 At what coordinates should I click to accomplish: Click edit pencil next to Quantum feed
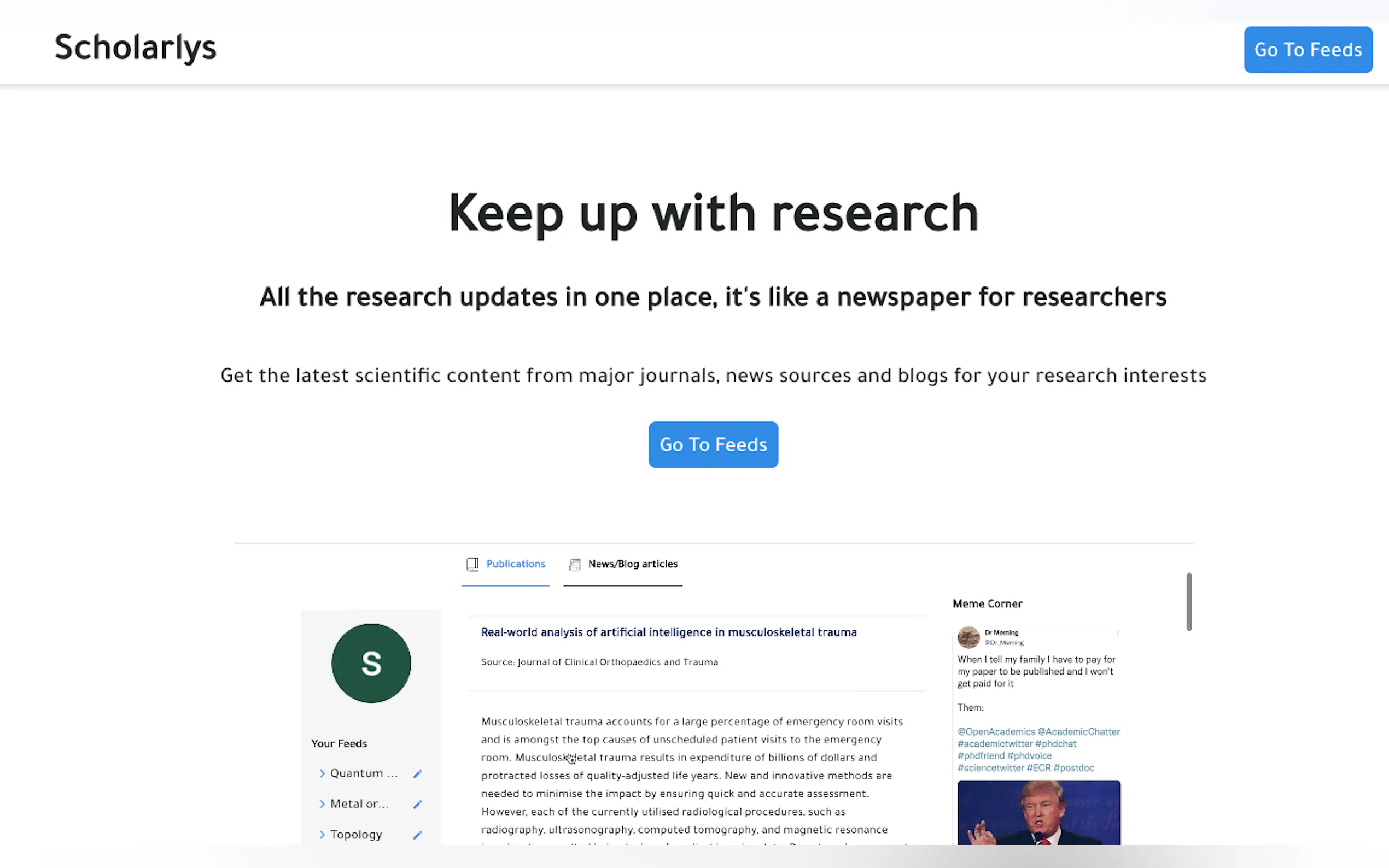pos(417,774)
